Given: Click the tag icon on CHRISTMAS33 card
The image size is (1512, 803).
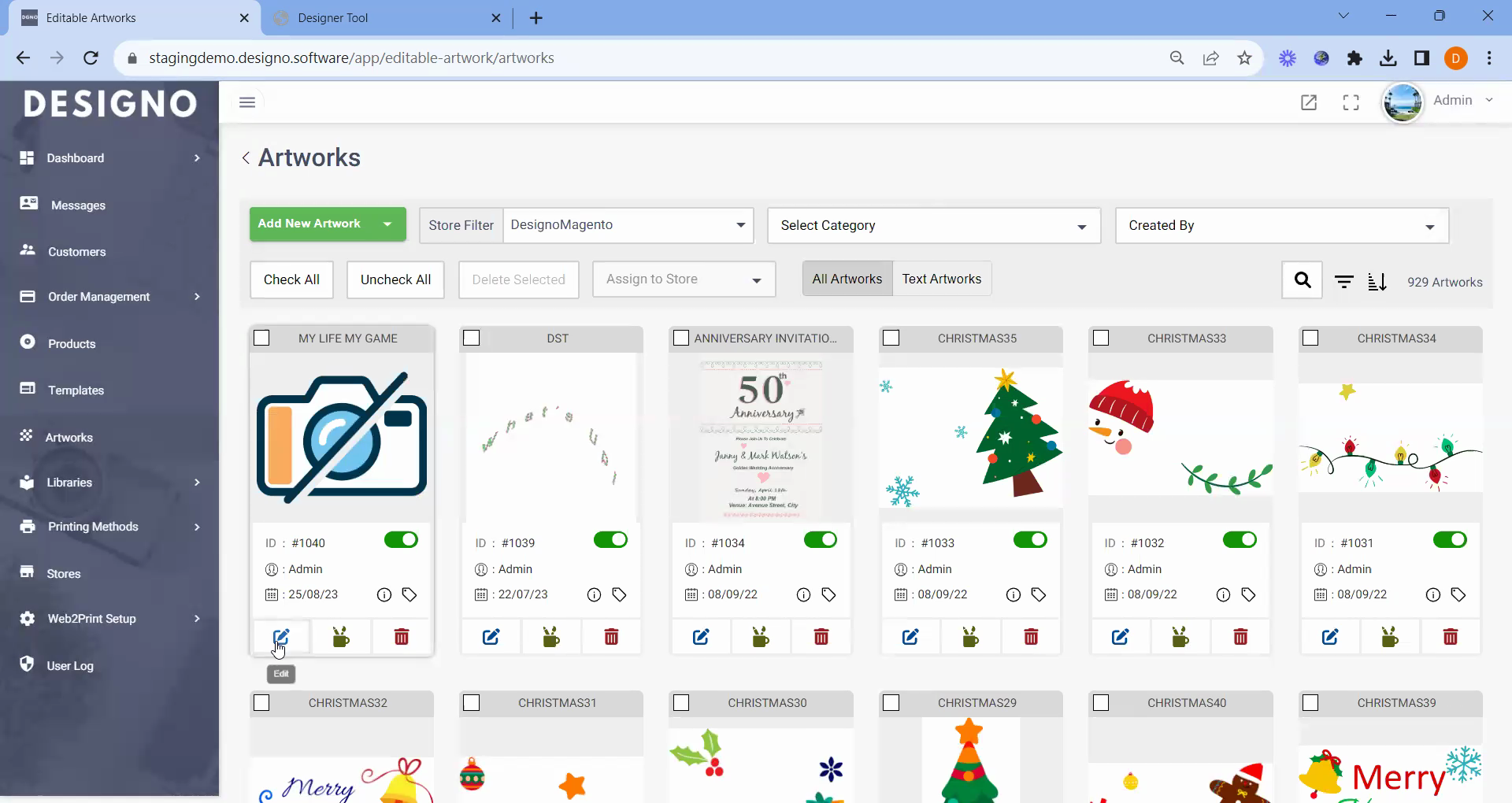Looking at the screenshot, I should pos(1248,595).
